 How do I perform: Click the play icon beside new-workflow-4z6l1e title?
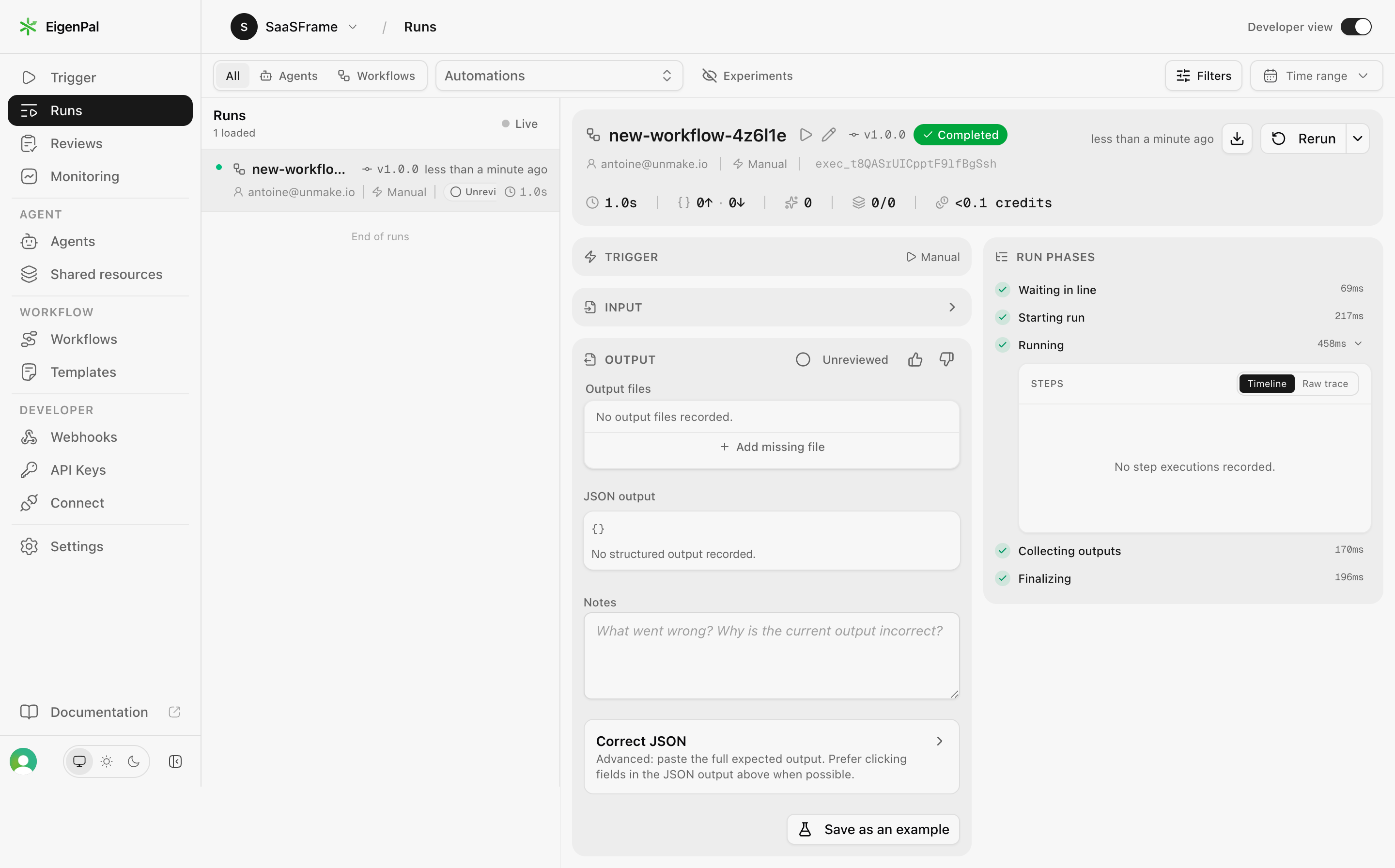(x=806, y=135)
